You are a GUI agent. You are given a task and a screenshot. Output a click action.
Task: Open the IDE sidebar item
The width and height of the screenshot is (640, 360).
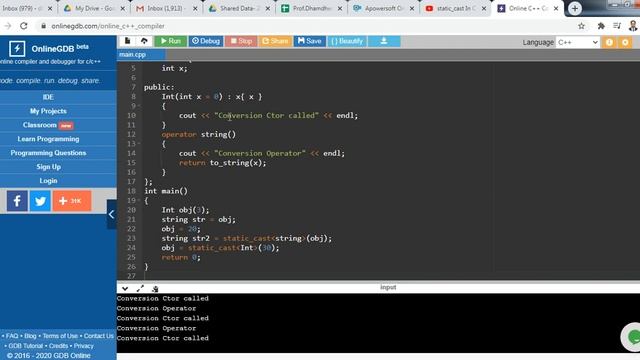(x=48, y=97)
